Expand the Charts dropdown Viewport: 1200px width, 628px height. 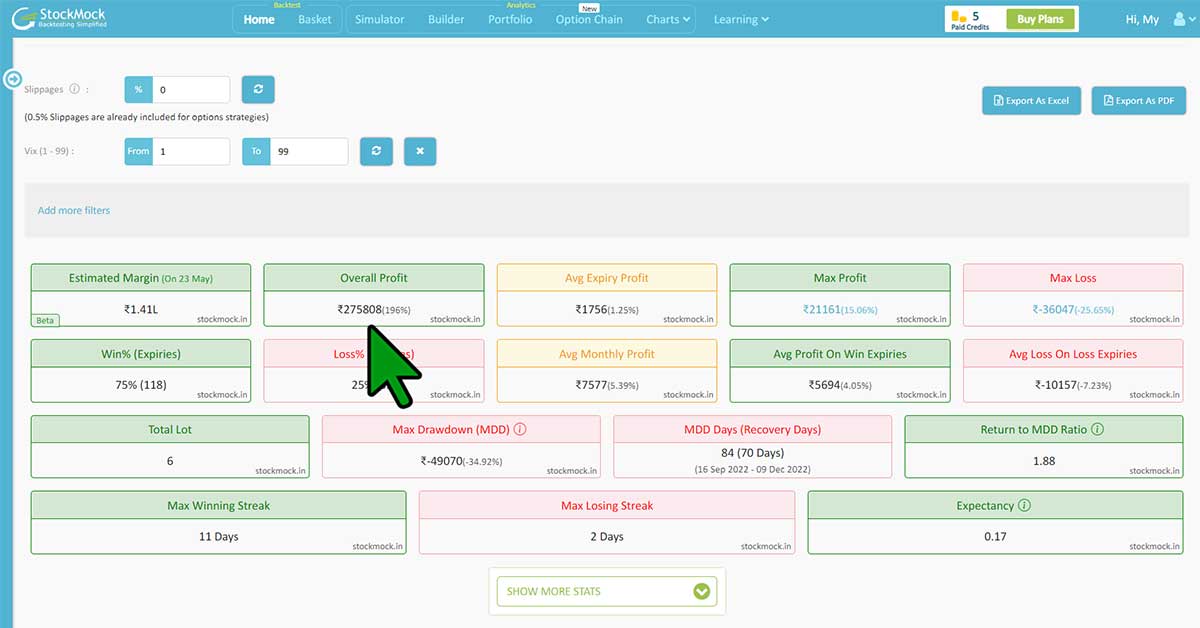(x=669, y=19)
